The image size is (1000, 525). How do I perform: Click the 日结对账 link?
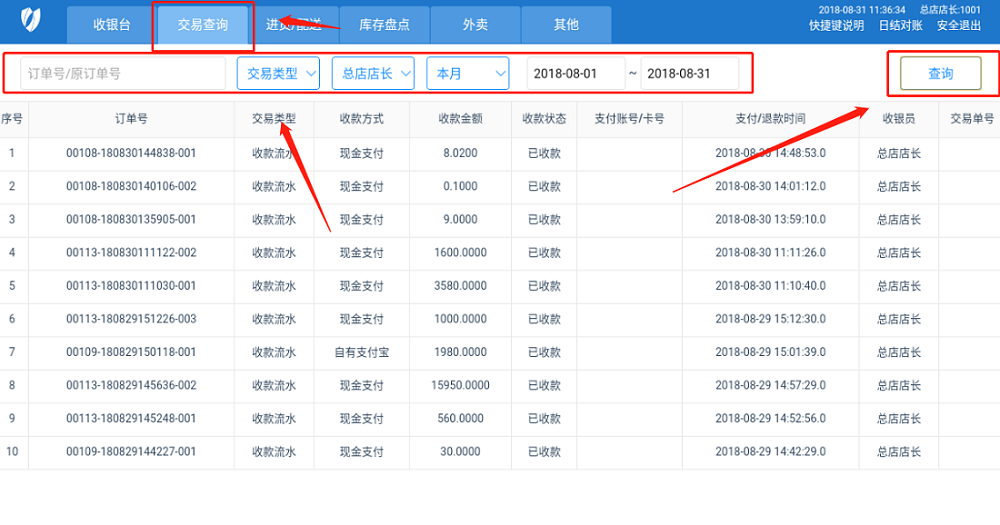[x=900, y=26]
